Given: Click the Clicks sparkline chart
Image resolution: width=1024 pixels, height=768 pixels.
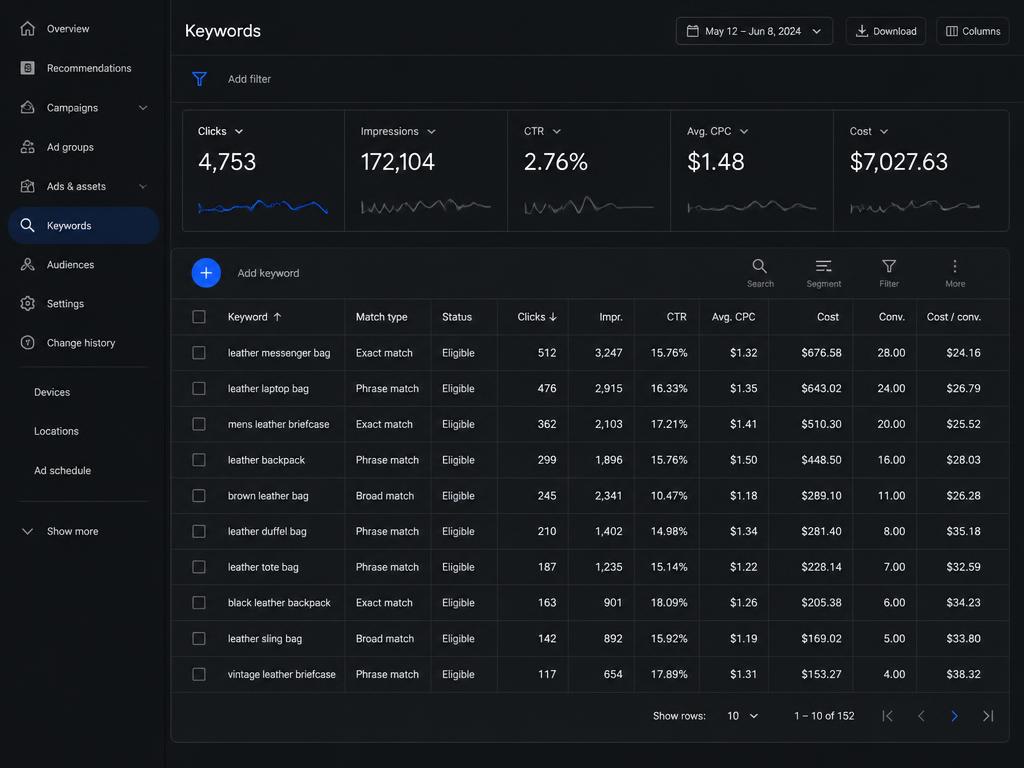Looking at the screenshot, I should click(263, 207).
